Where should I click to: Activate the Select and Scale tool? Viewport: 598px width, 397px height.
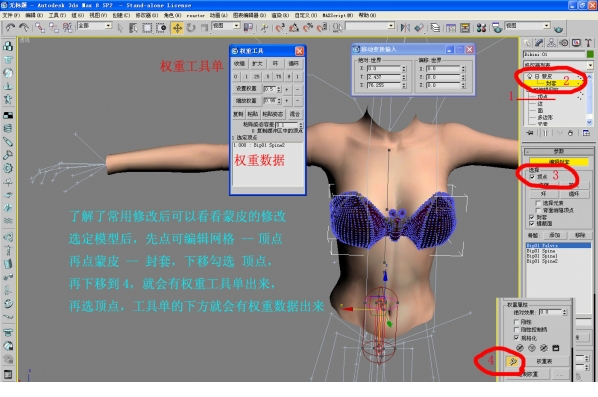pos(204,28)
